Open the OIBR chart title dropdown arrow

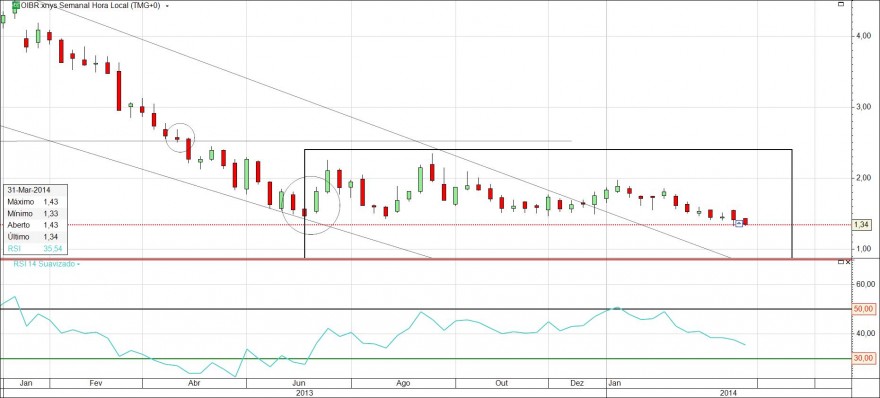click(168, 5)
